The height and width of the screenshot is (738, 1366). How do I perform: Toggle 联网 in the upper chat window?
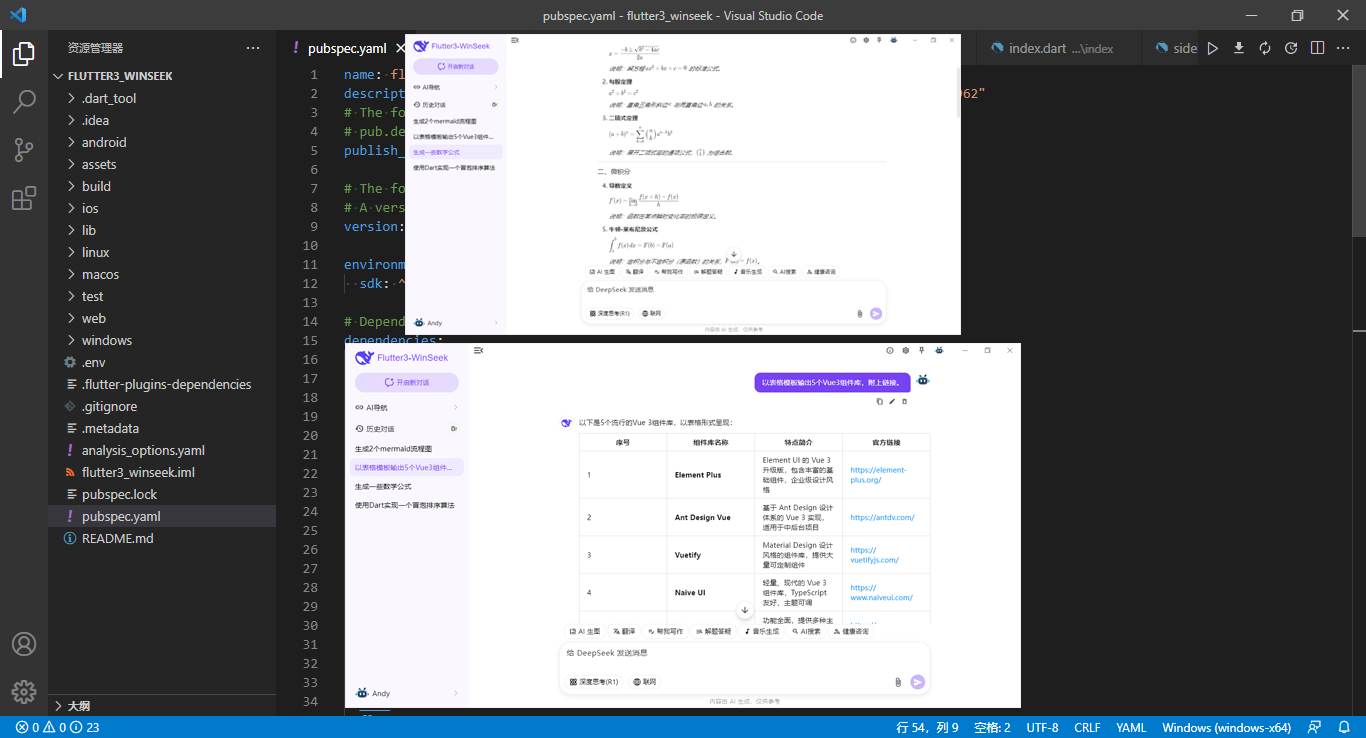point(651,313)
